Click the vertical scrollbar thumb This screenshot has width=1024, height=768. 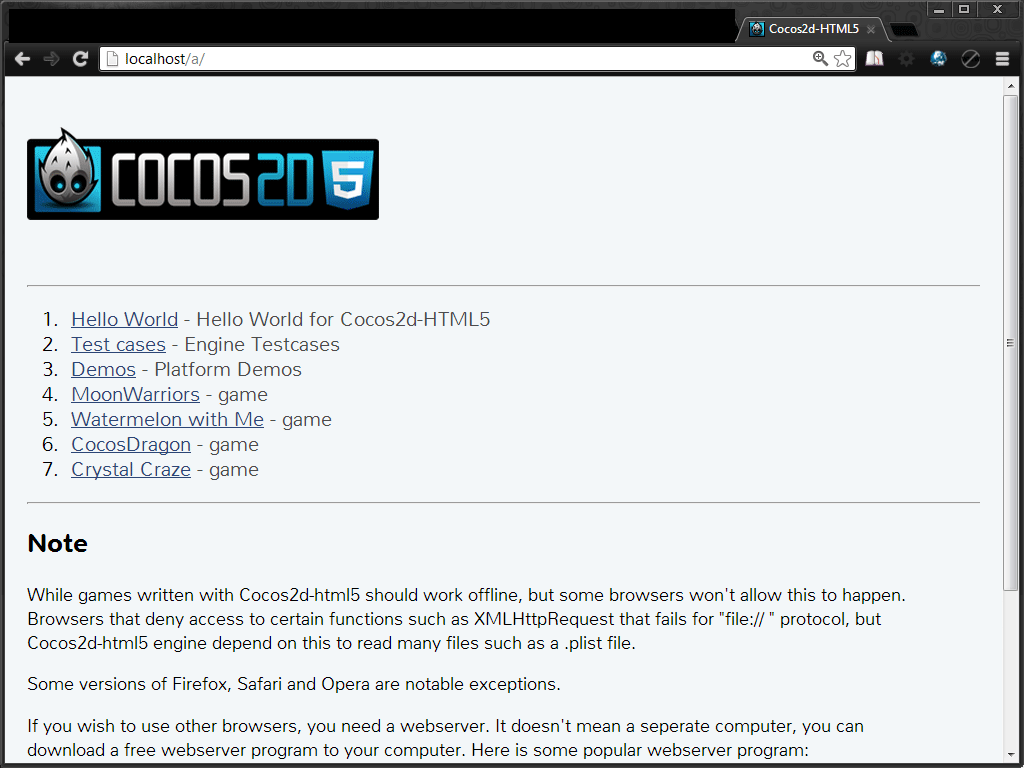1010,343
